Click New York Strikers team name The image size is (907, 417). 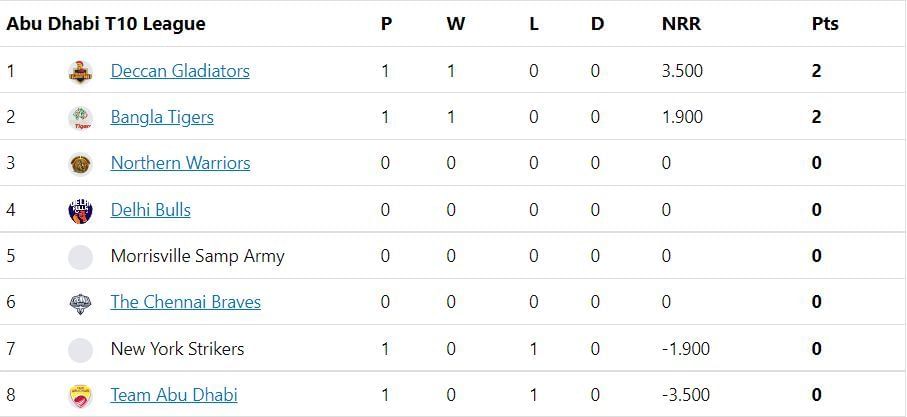coord(177,349)
